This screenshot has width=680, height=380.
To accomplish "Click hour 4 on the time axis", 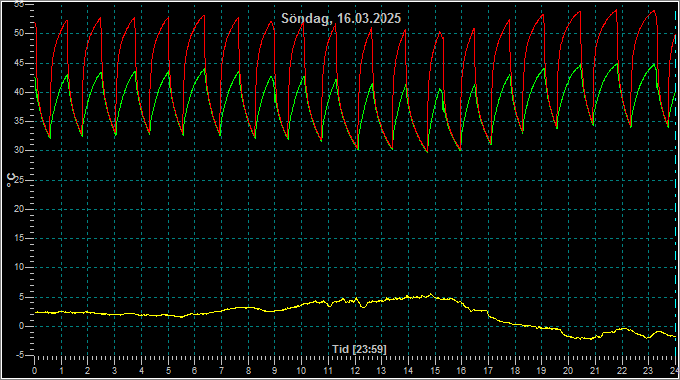I will tap(141, 371).
